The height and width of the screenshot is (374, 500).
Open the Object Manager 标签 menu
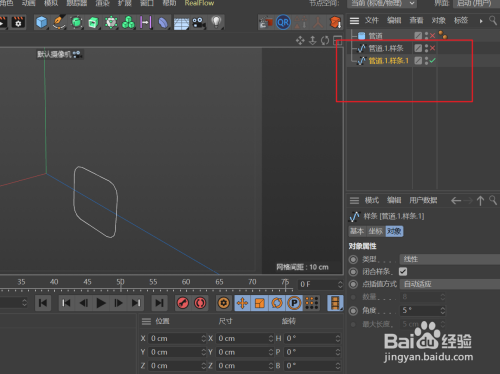coord(461,21)
